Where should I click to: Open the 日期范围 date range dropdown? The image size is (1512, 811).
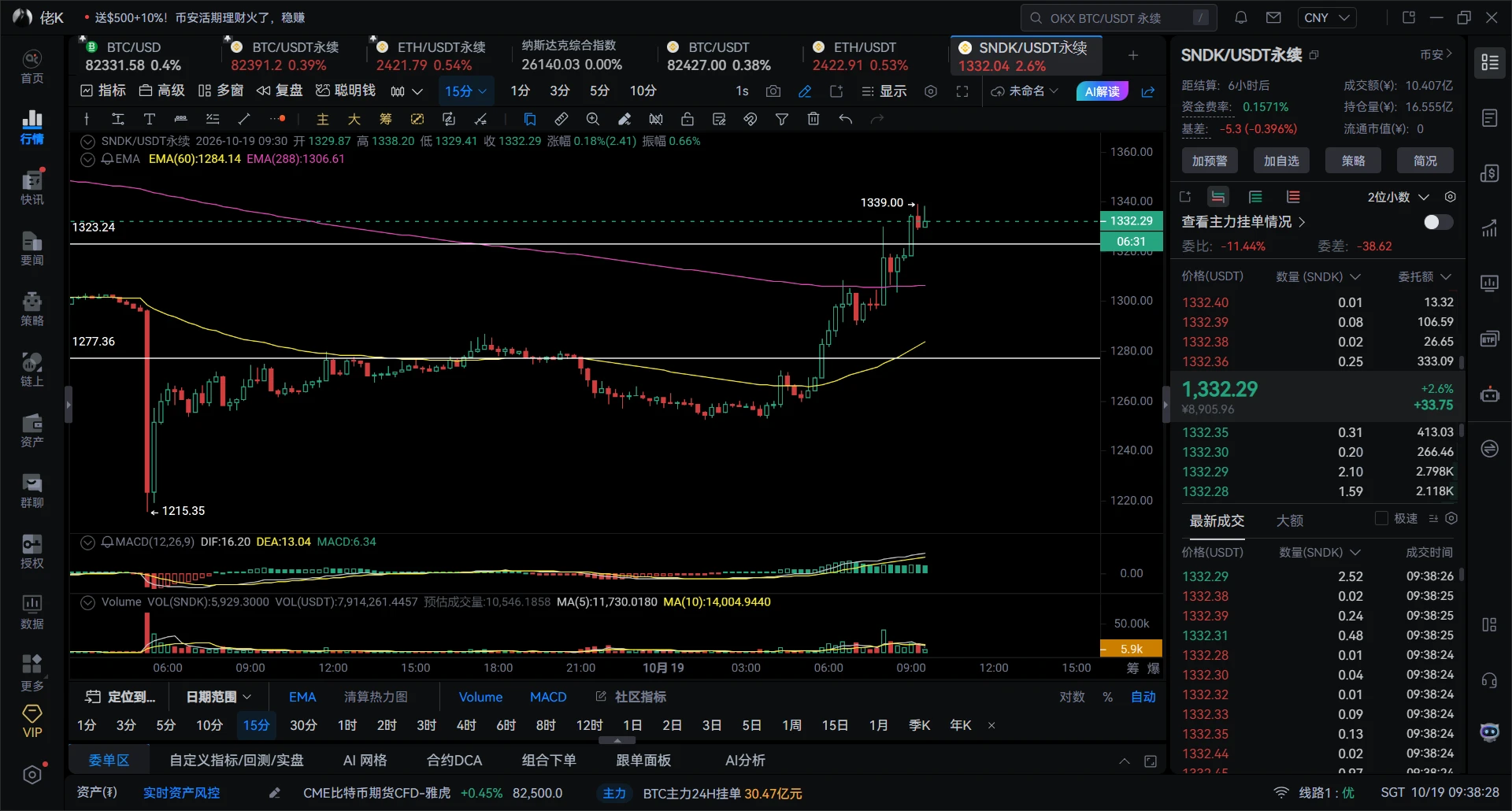218,697
